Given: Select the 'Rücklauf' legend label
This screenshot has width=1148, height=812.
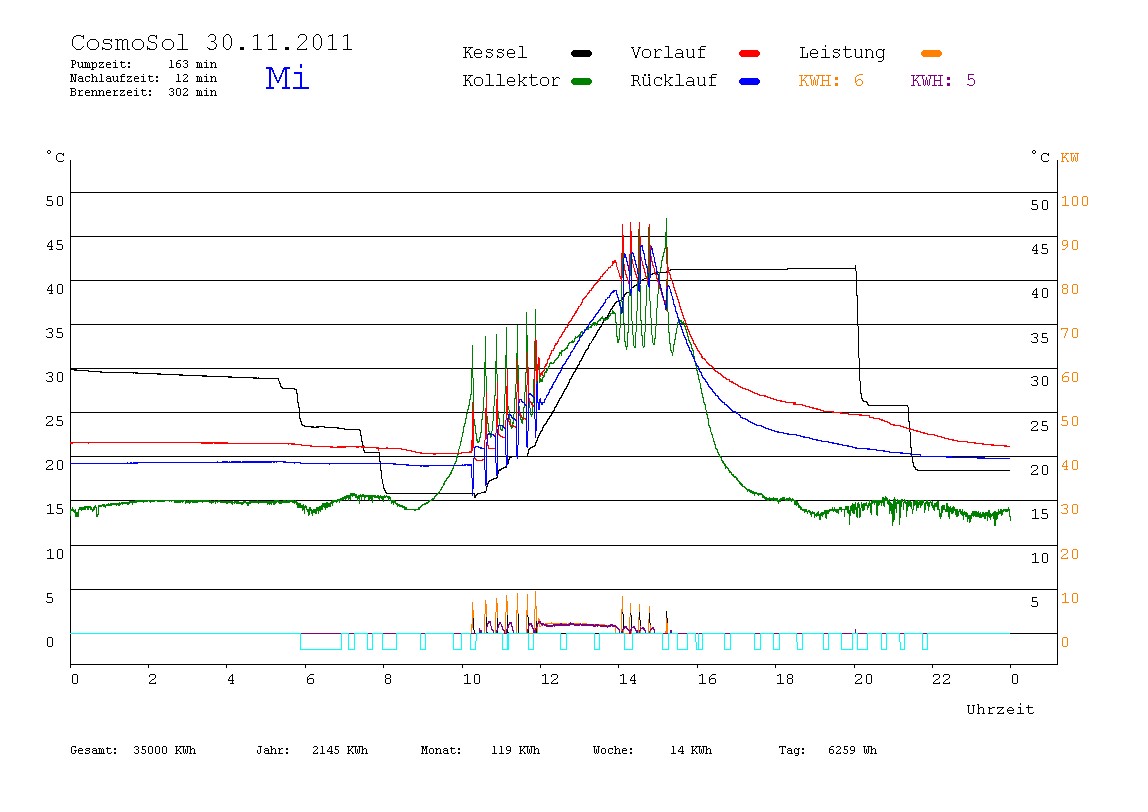Looking at the screenshot, I should [x=674, y=81].
